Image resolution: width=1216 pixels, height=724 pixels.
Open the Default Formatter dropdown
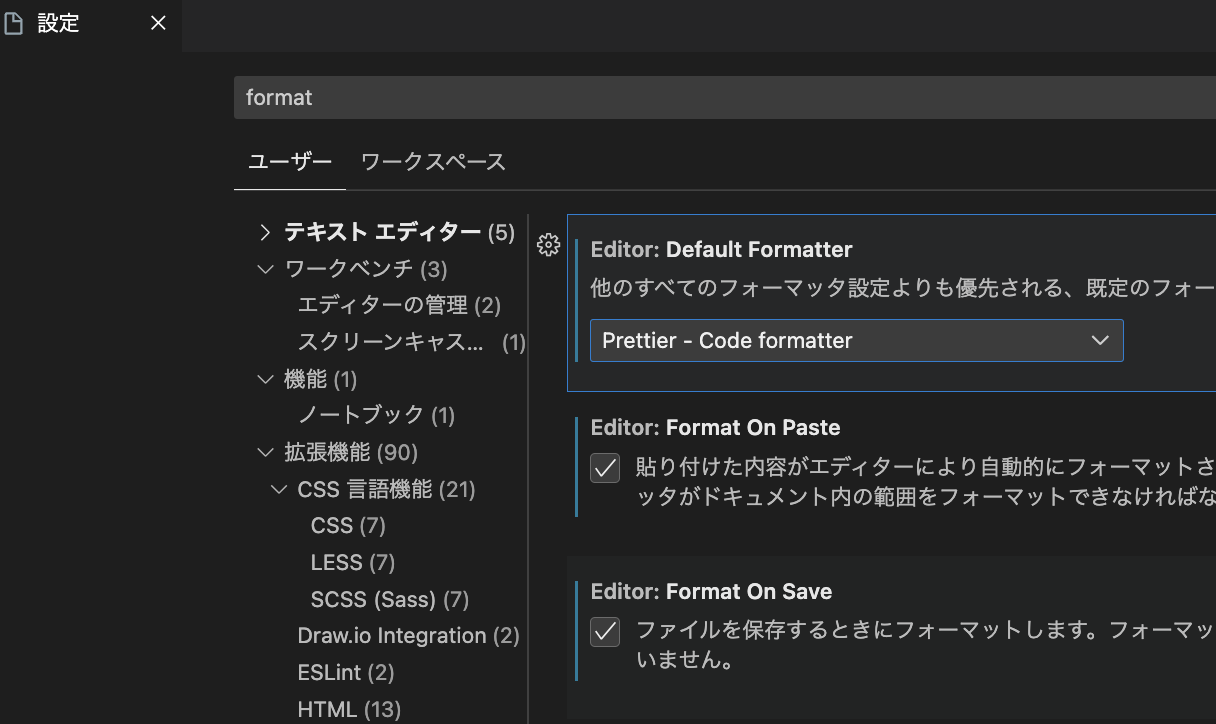click(856, 340)
